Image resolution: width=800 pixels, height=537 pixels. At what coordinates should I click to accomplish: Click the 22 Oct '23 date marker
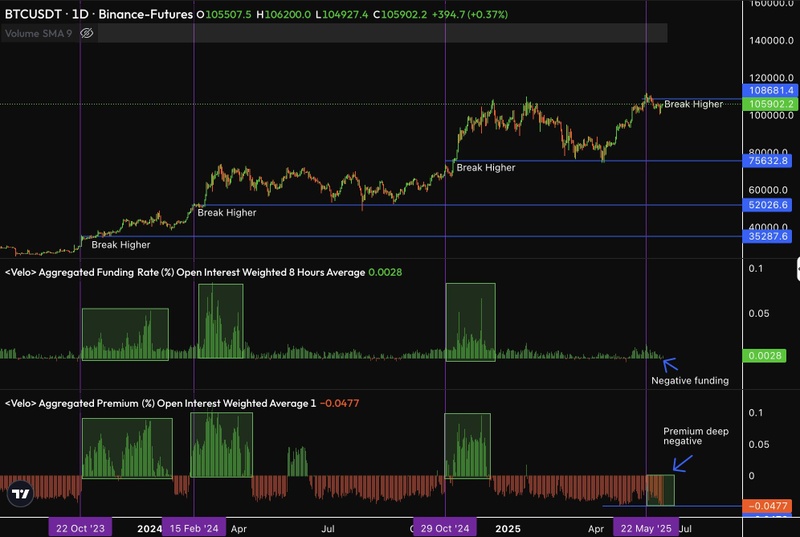click(80, 528)
